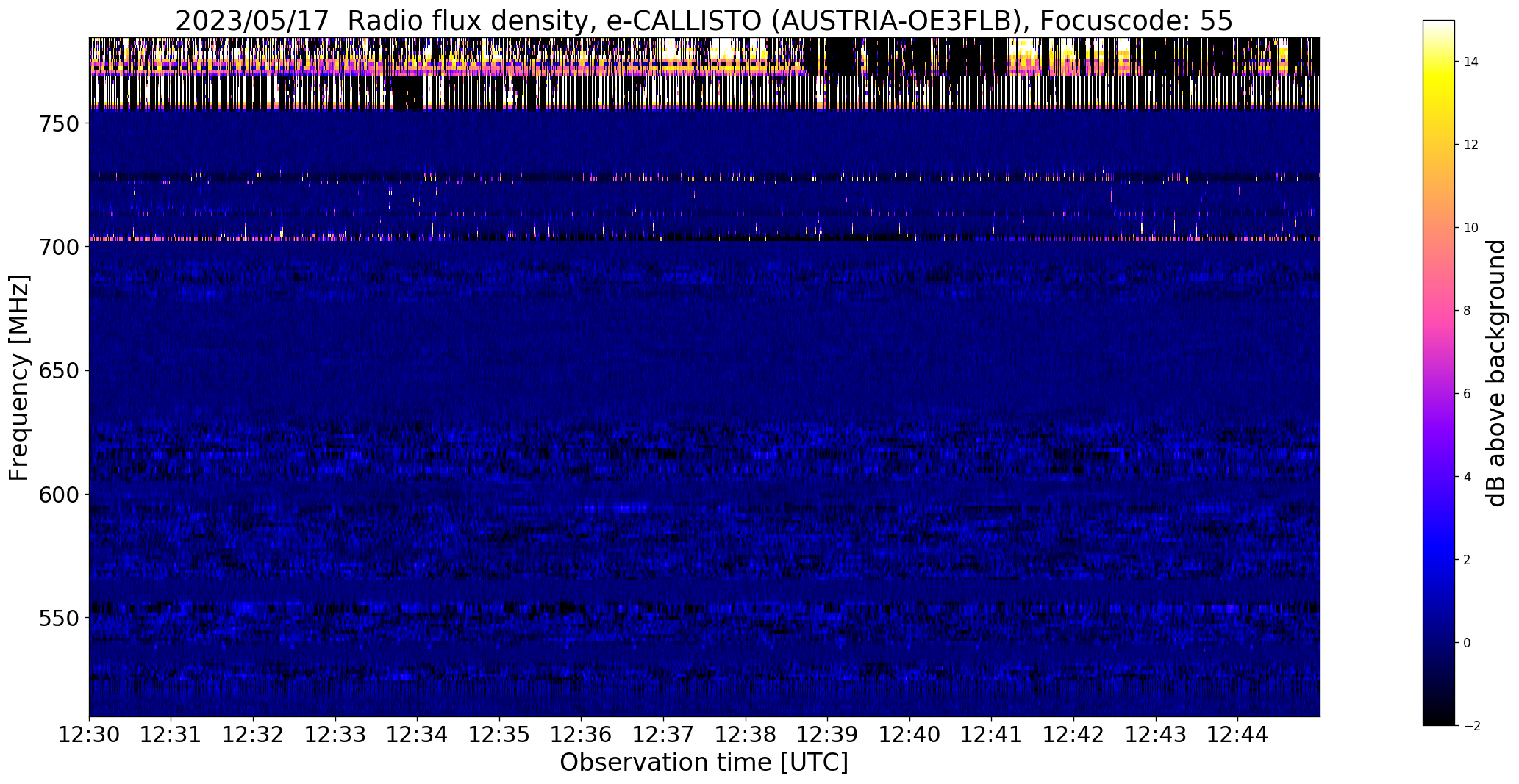Click the colorbar tick label 10
1519x784 pixels.
[1471, 228]
